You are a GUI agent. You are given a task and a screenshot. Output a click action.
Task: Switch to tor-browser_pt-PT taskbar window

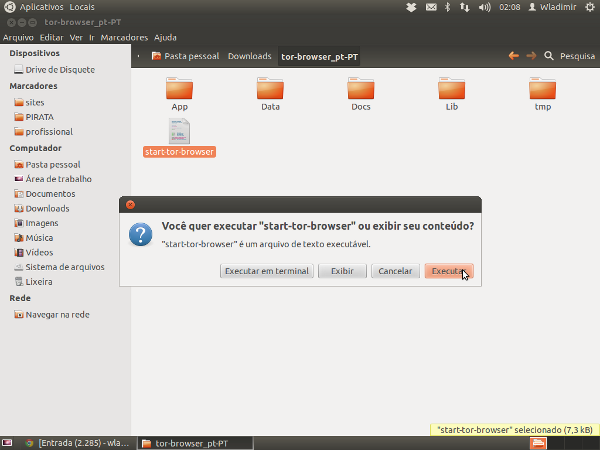(195, 443)
